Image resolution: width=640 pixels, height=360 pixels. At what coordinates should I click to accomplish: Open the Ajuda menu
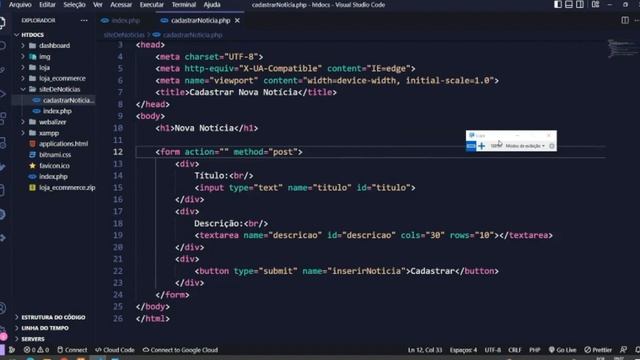pyautogui.click(x=212, y=5)
